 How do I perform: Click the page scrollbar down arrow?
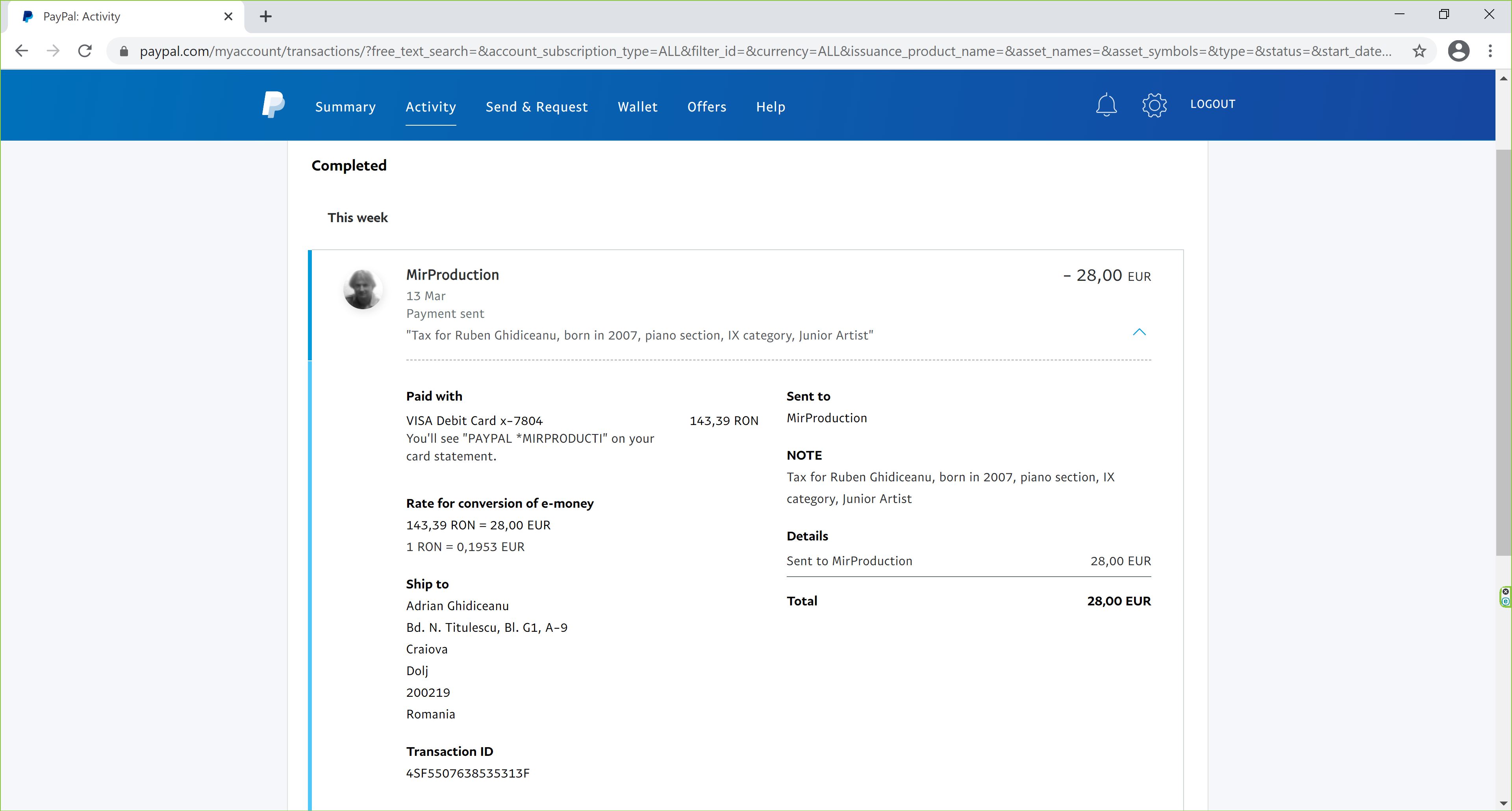tap(1503, 803)
